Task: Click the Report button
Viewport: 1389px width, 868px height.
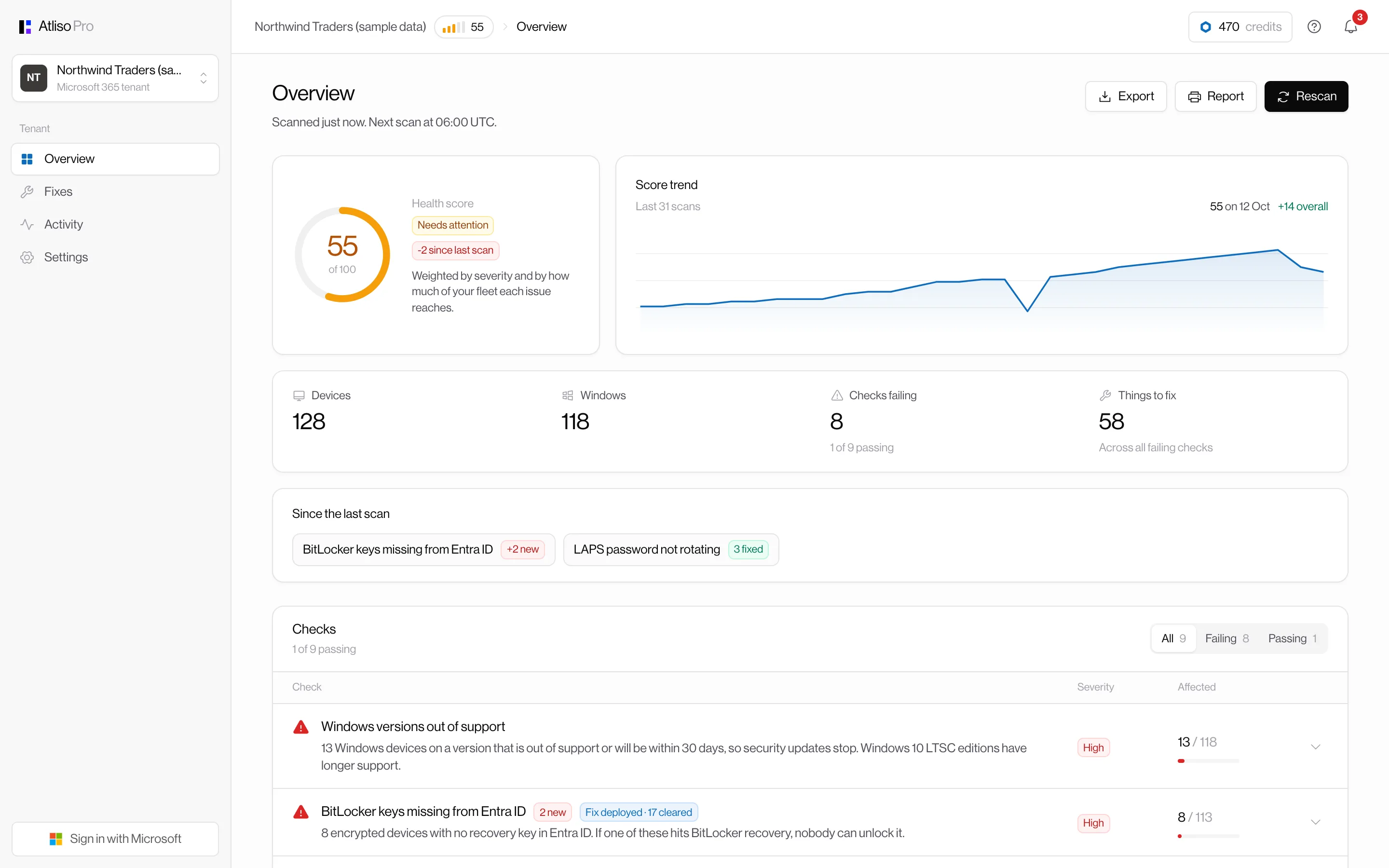Action: pyautogui.click(x=1216, y=96)
